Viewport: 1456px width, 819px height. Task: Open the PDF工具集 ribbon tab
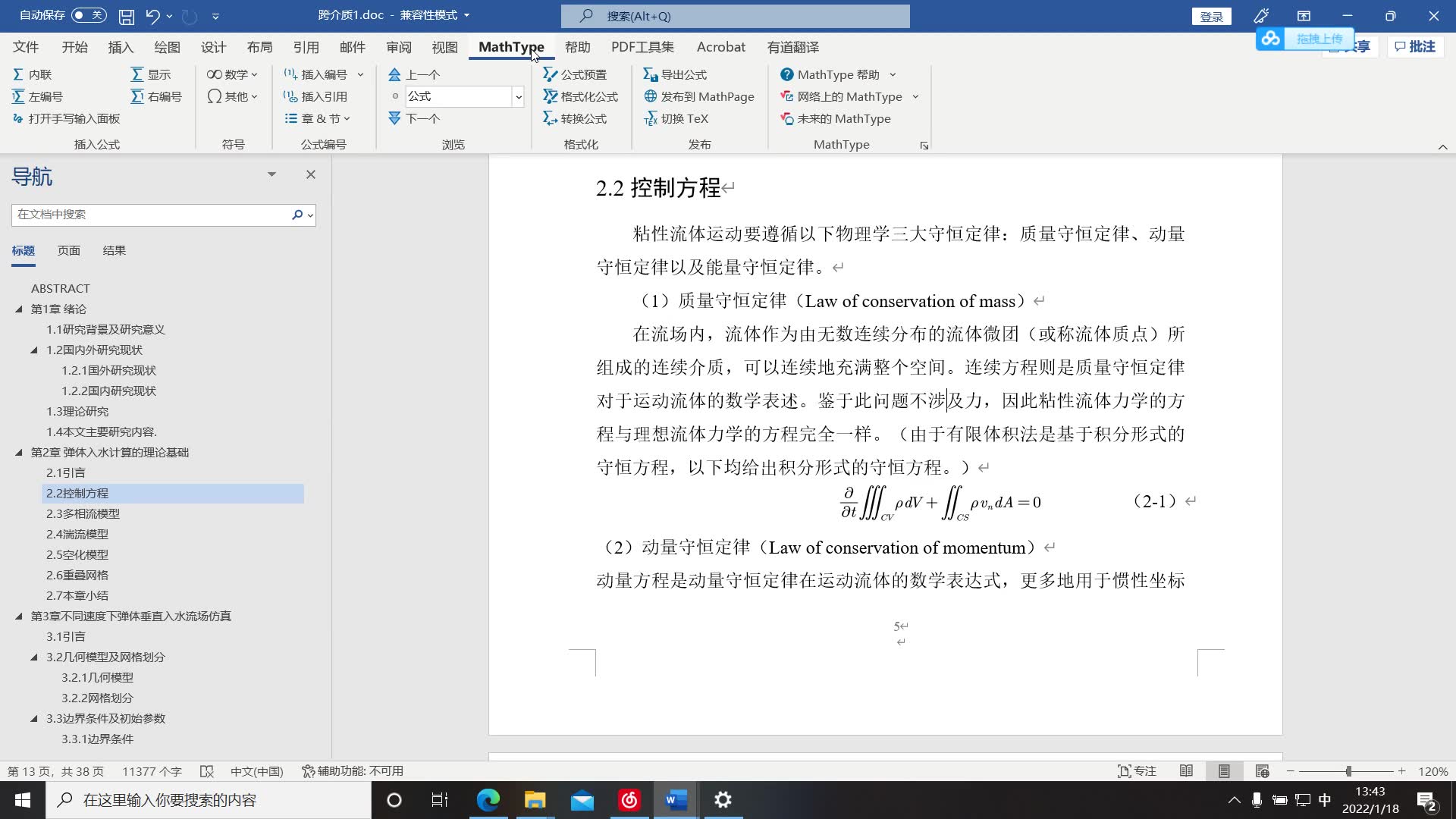642,47
